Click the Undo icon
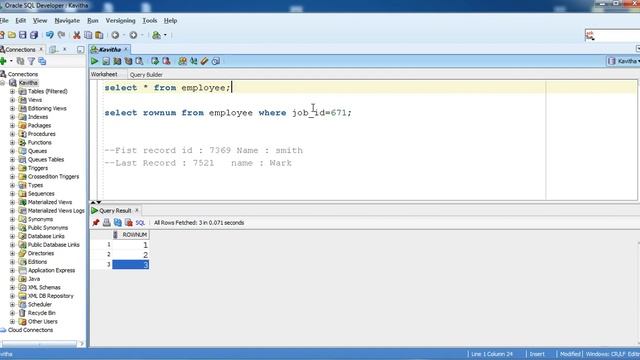 pos(50,35)
